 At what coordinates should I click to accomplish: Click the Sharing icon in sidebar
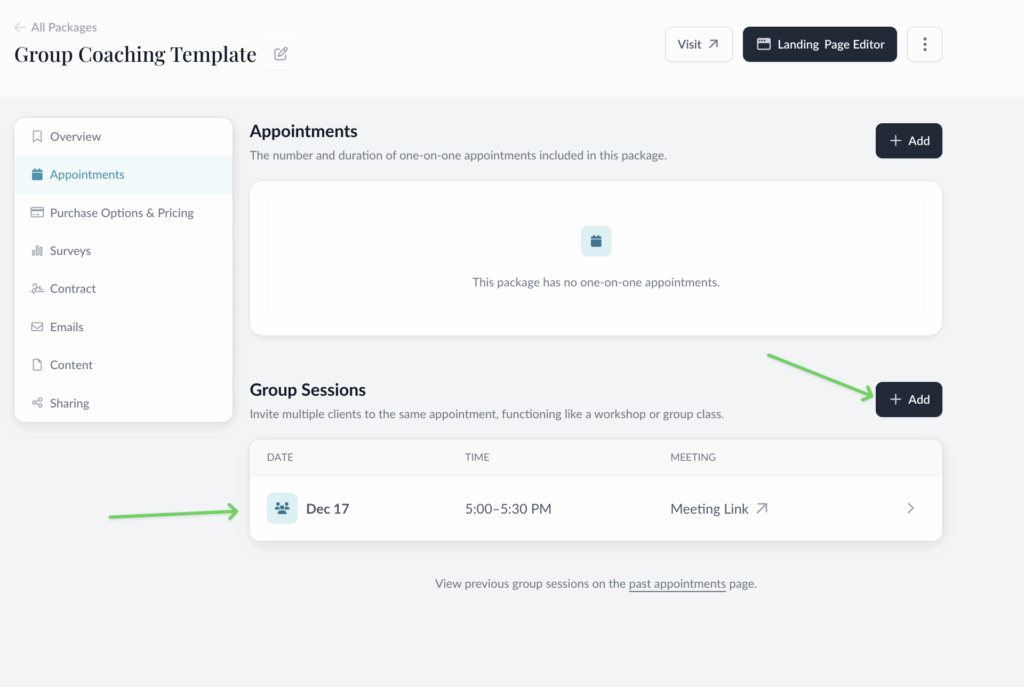pos(37,403)
